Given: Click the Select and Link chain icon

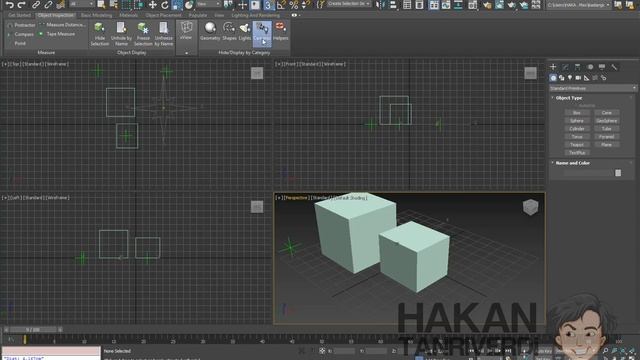Looking at the screenshot, I should tap(36, 5).
